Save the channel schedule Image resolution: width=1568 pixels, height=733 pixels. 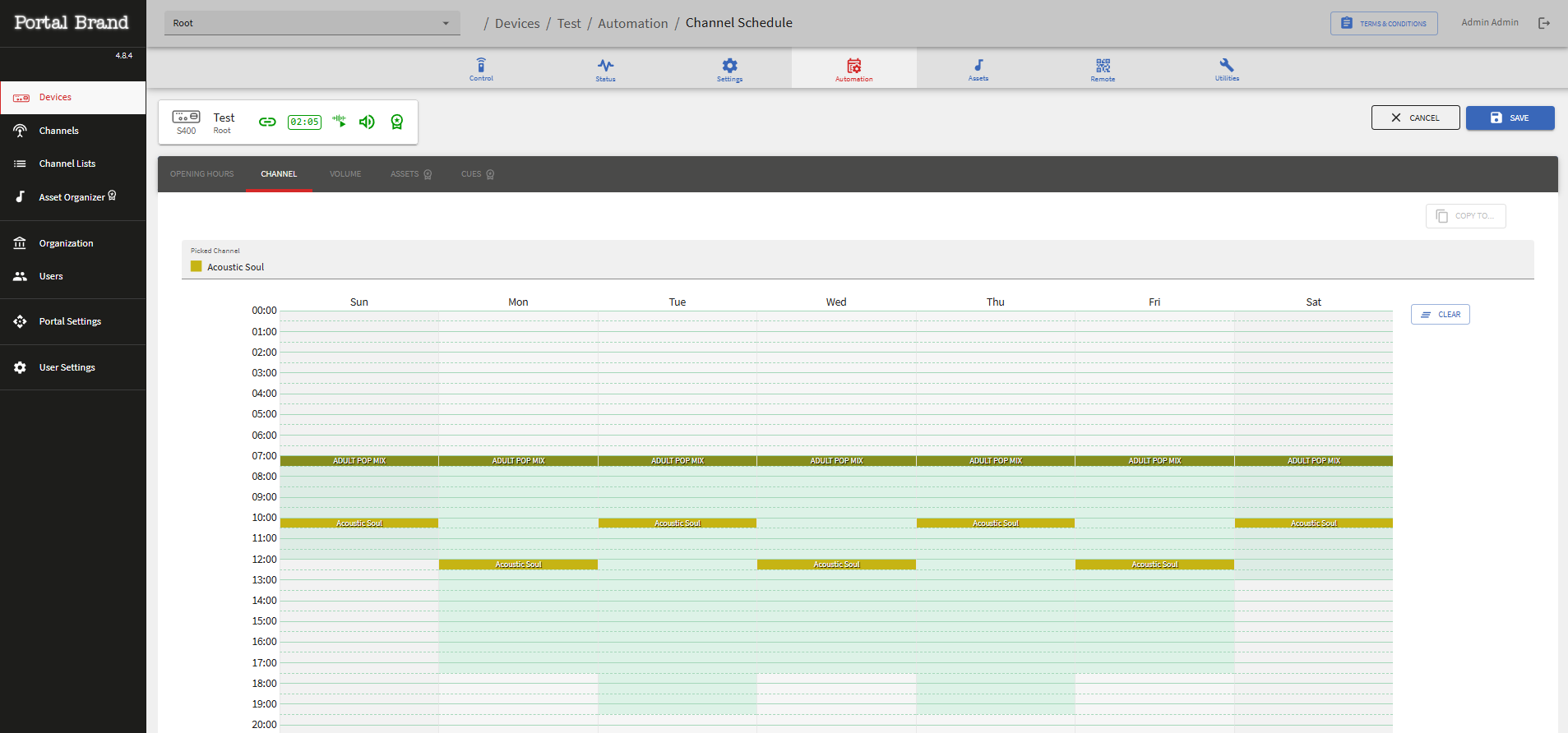tap(1510, 118)
